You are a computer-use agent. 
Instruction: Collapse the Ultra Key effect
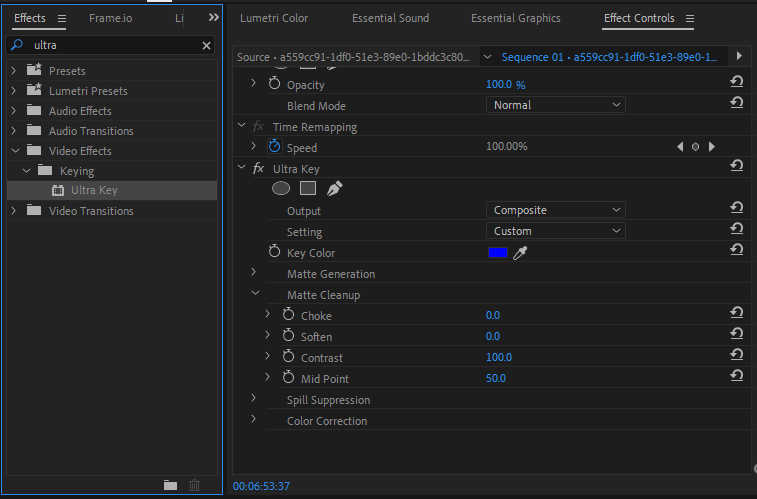click(241, 167)
